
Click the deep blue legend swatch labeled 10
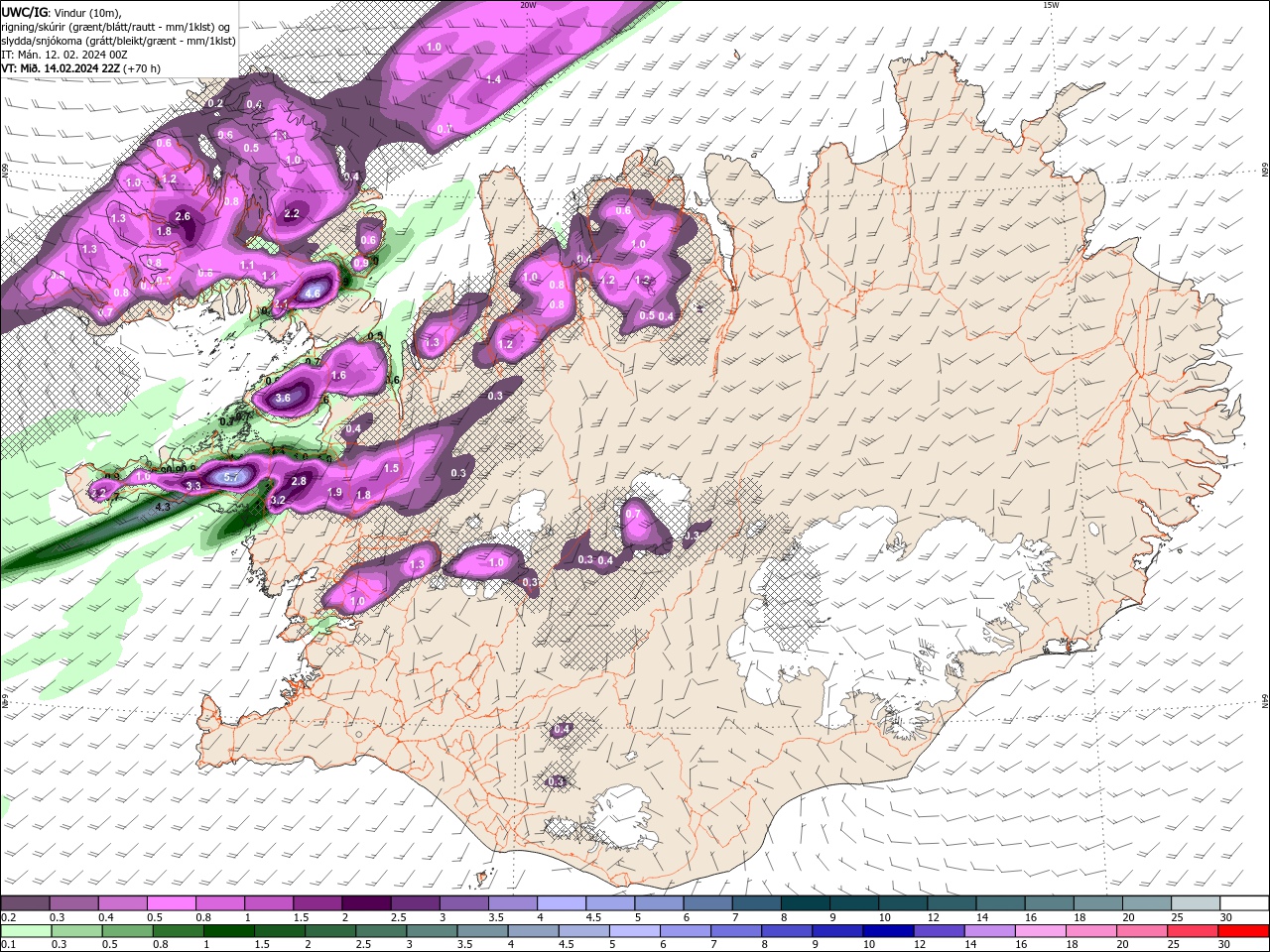click(886, 931)
